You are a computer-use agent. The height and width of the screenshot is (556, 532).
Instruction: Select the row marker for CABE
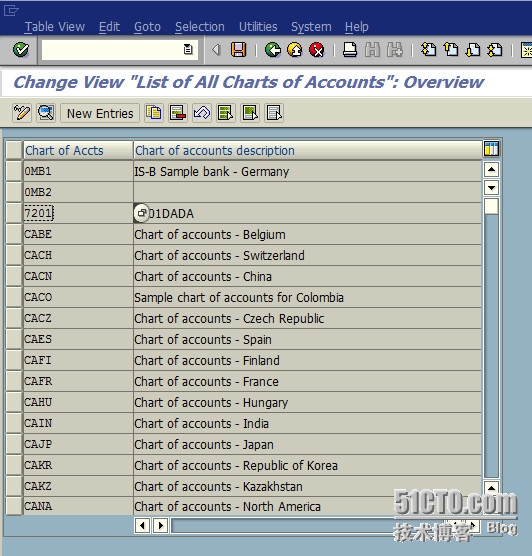pos(14,234)
